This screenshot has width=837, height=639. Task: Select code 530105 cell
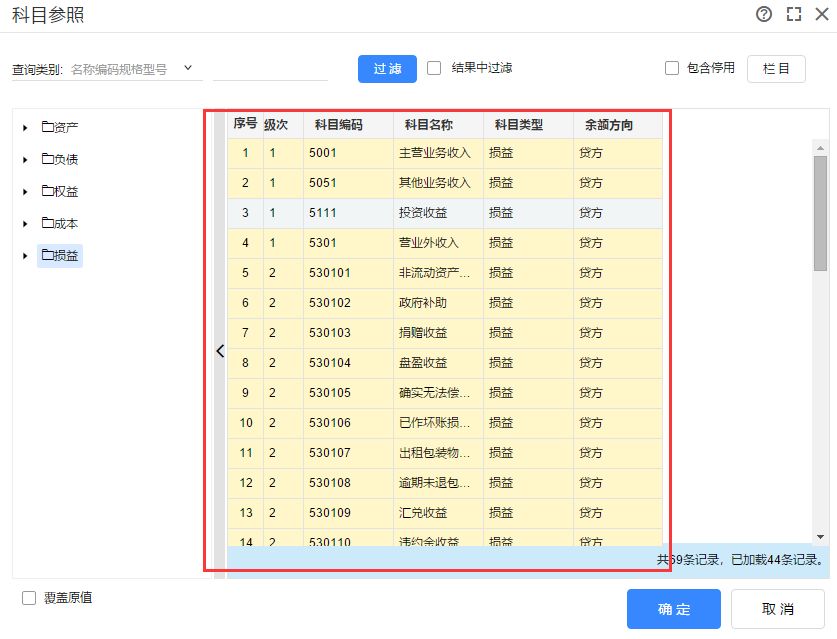(x=348, y=392)
